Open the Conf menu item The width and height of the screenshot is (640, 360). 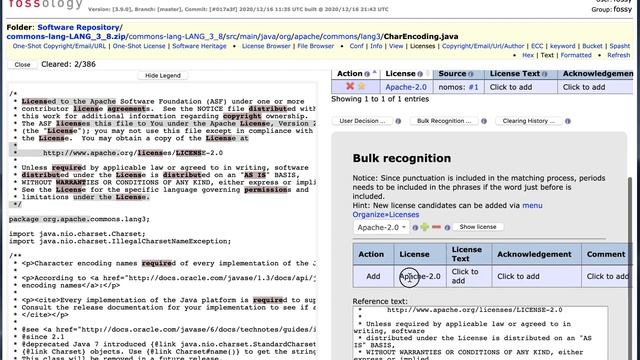click(356, 46)
